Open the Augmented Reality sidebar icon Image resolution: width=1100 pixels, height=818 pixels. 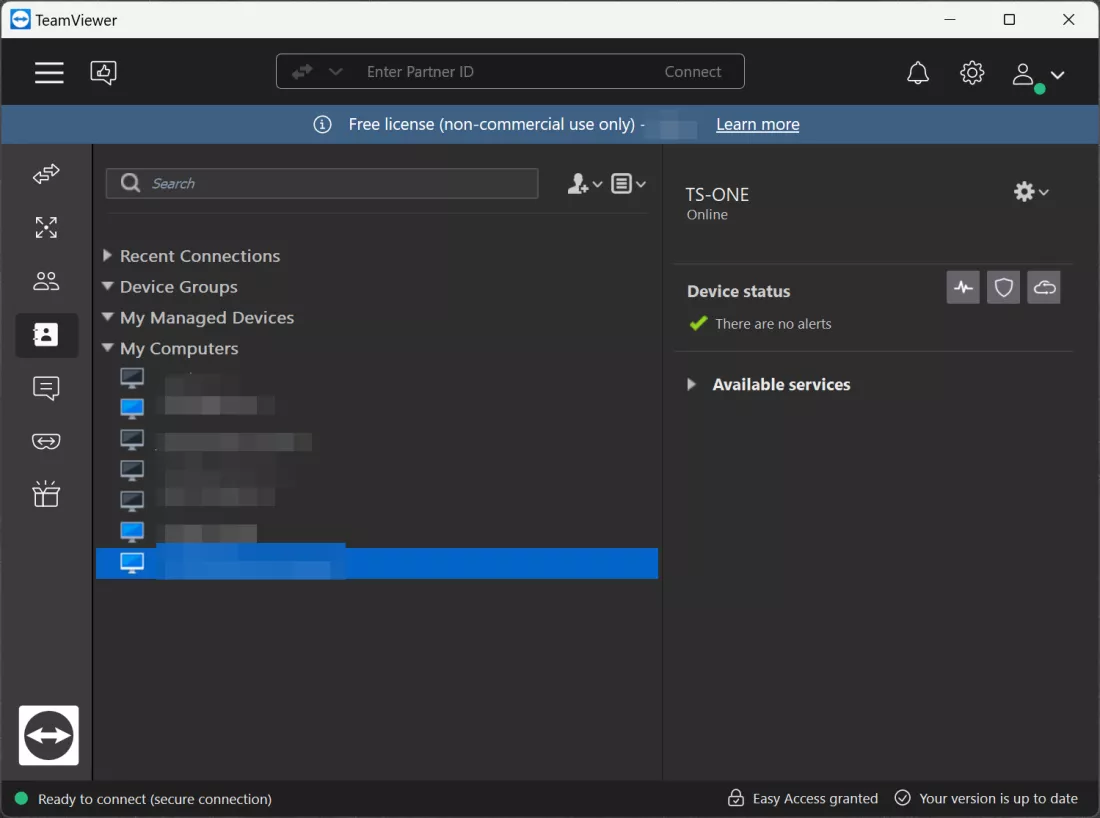point(46,441)
